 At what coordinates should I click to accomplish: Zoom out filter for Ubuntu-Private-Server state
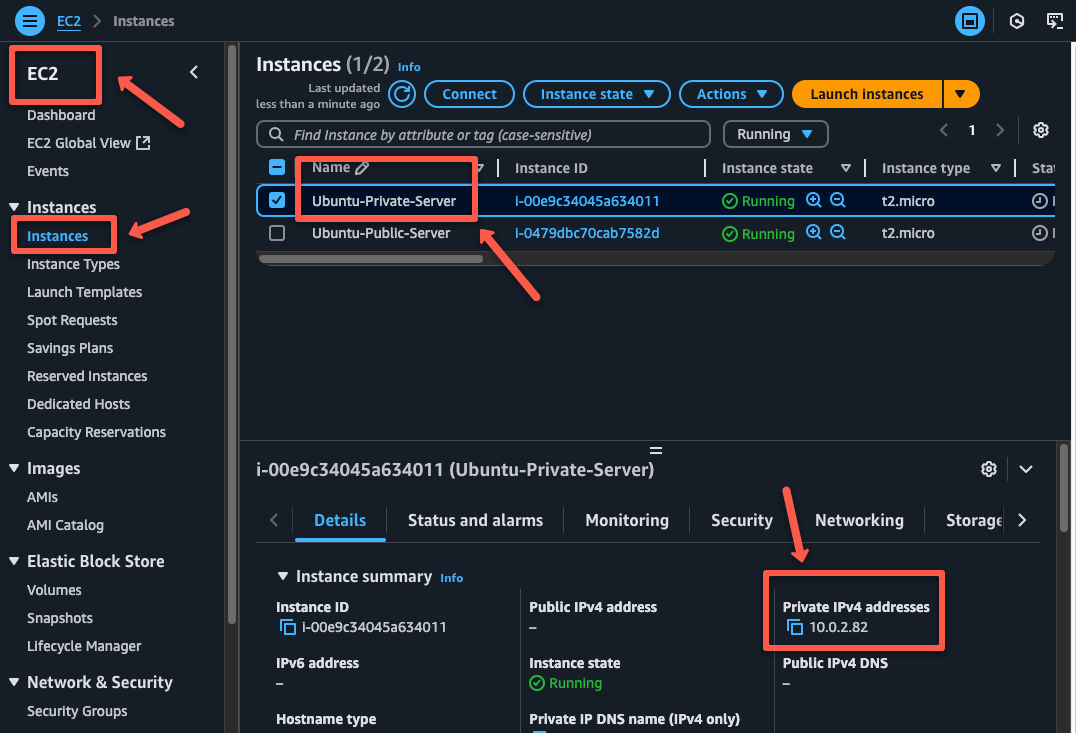point(837,200)
